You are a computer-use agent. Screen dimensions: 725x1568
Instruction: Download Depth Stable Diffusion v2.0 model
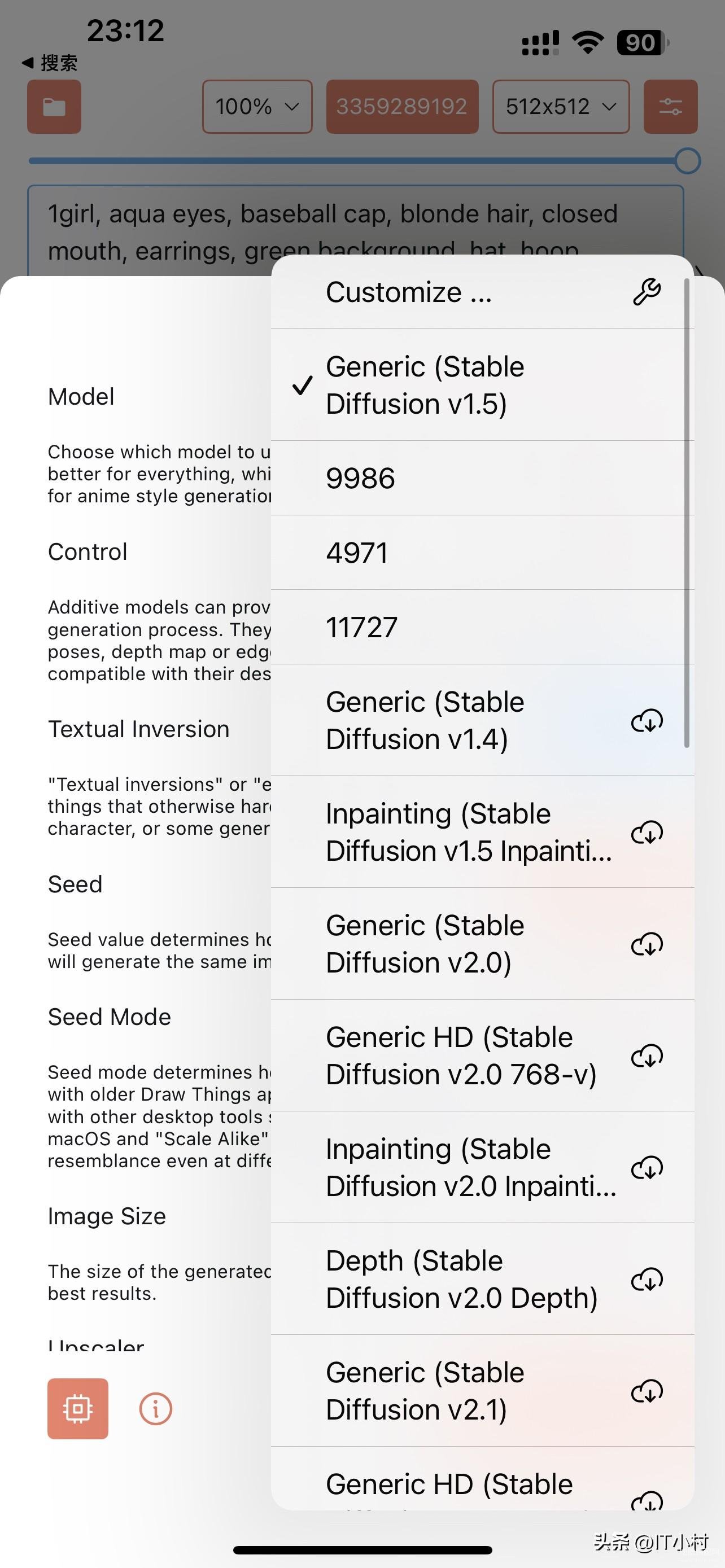click(647, 1280)
